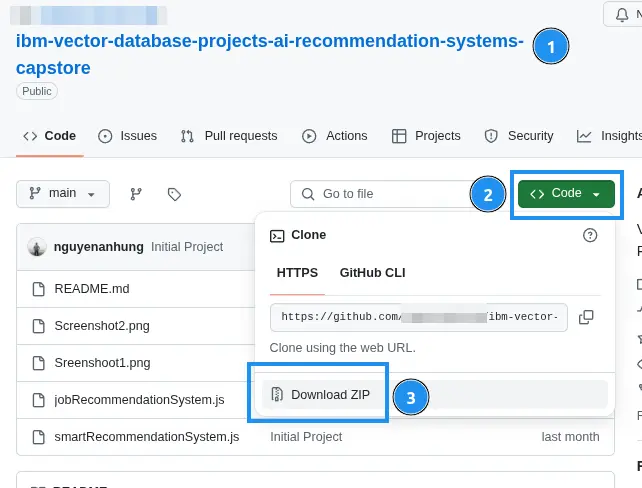This screenshot has width=642, height=488.
Task: Click the branches icon
Action: tap(136, 194)
